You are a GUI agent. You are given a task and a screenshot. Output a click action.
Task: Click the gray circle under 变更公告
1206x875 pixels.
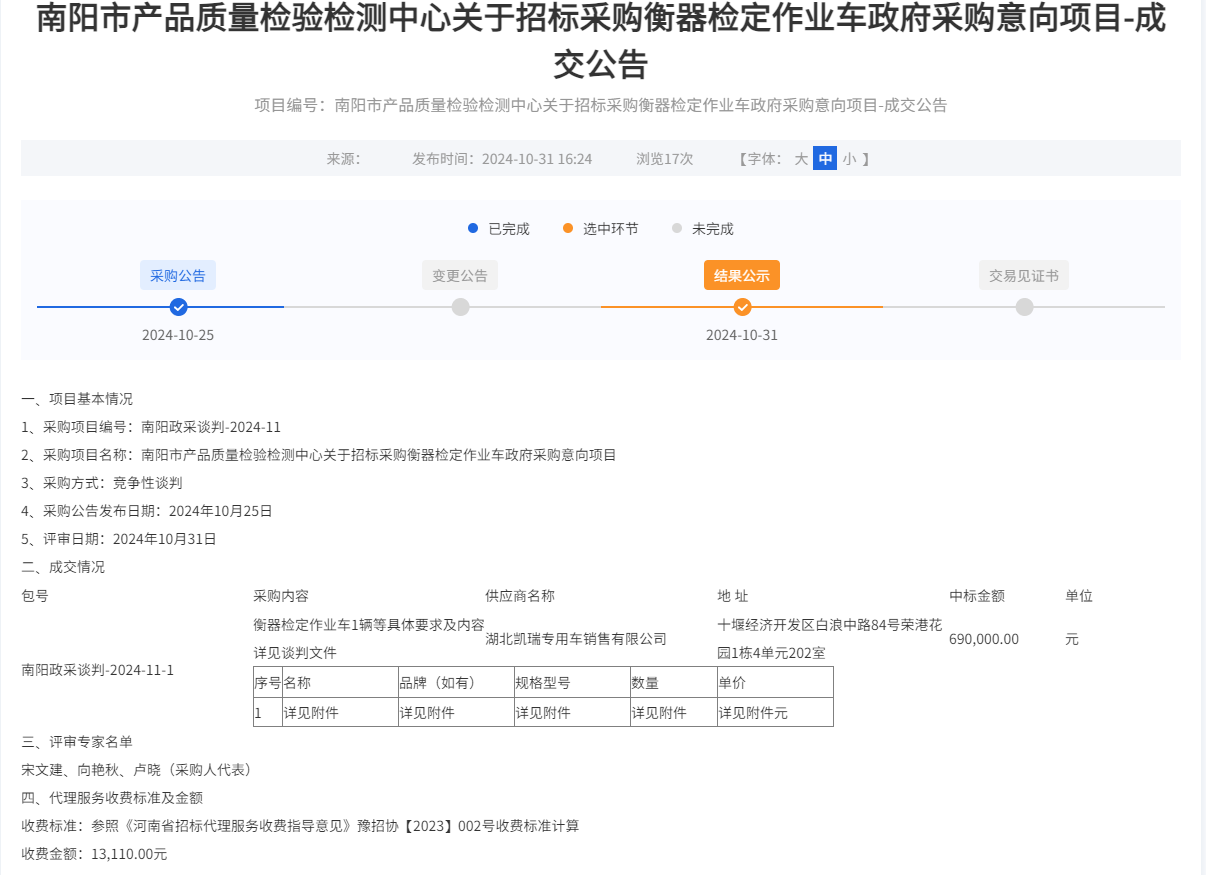pyautogui.click(x=460, y=307)
